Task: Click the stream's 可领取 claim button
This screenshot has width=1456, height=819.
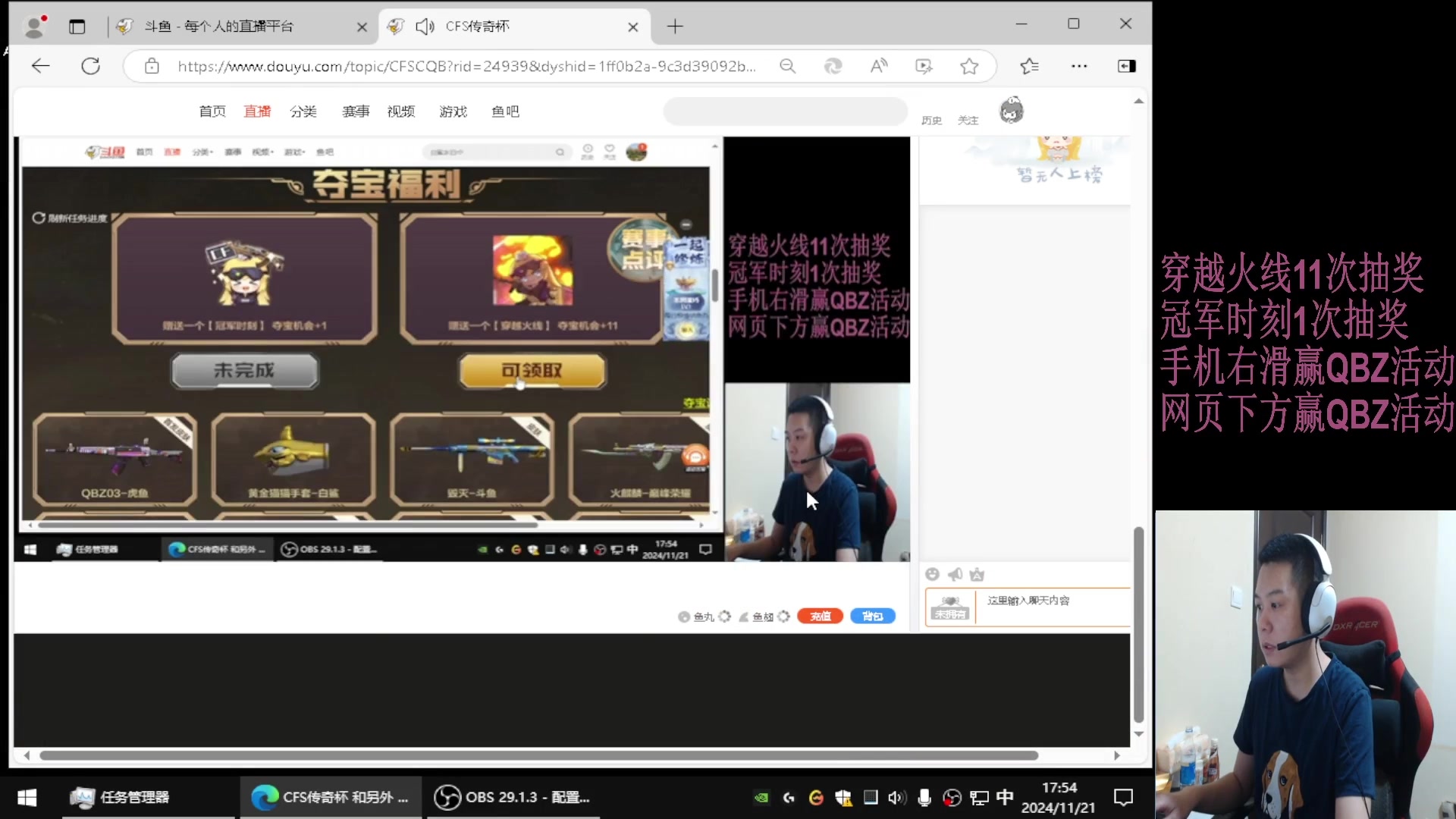Action: pos(532,371)
